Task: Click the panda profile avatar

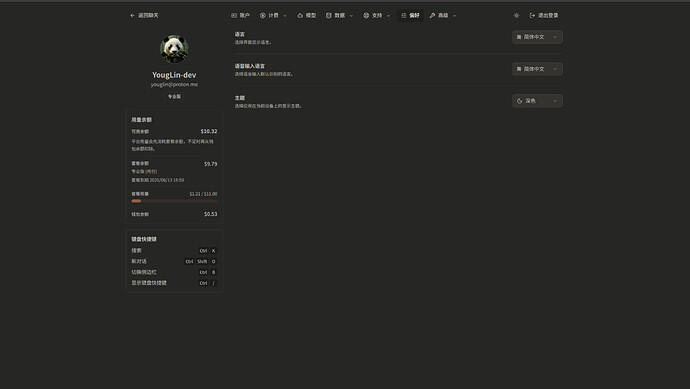Action: click(174, 49)
